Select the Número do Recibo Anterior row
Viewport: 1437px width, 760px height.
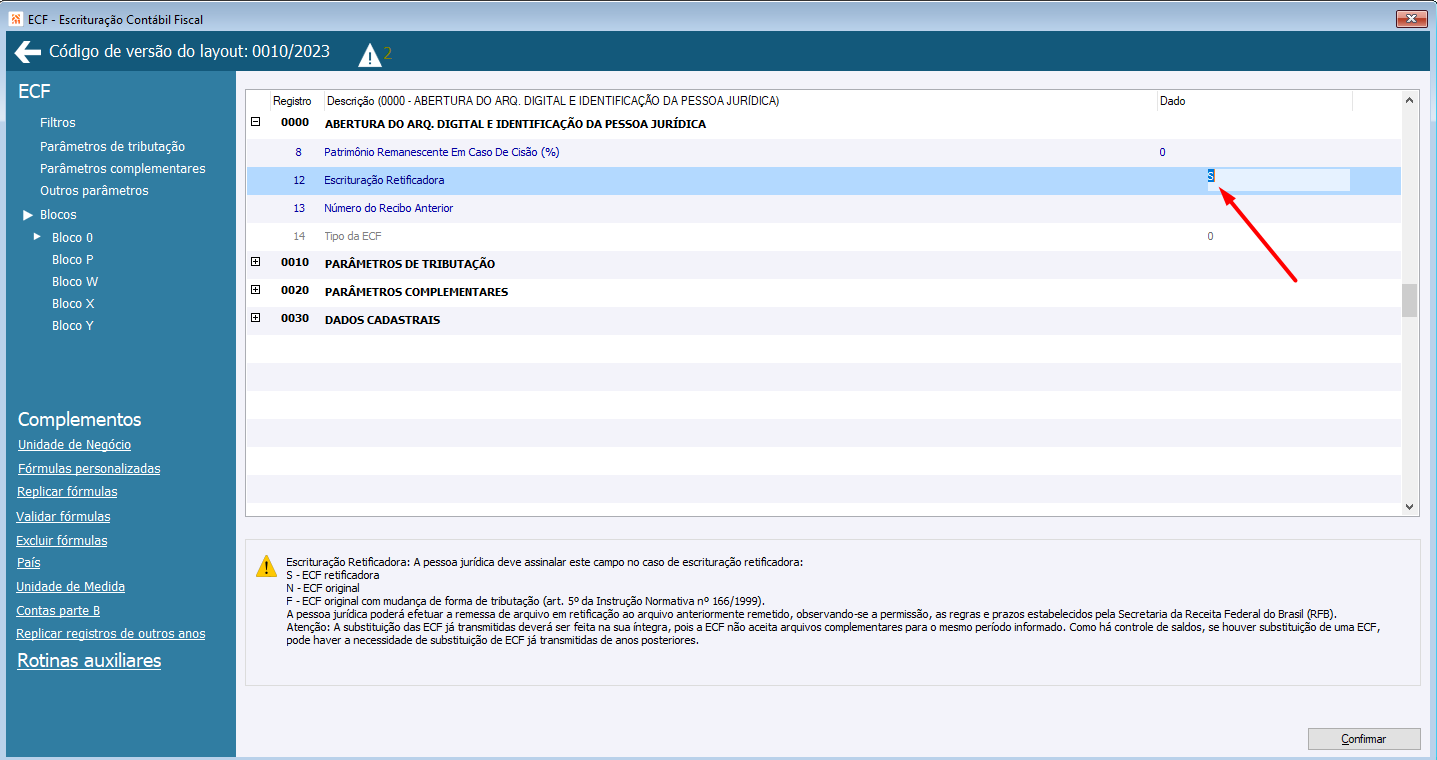(x=823, y=208)
